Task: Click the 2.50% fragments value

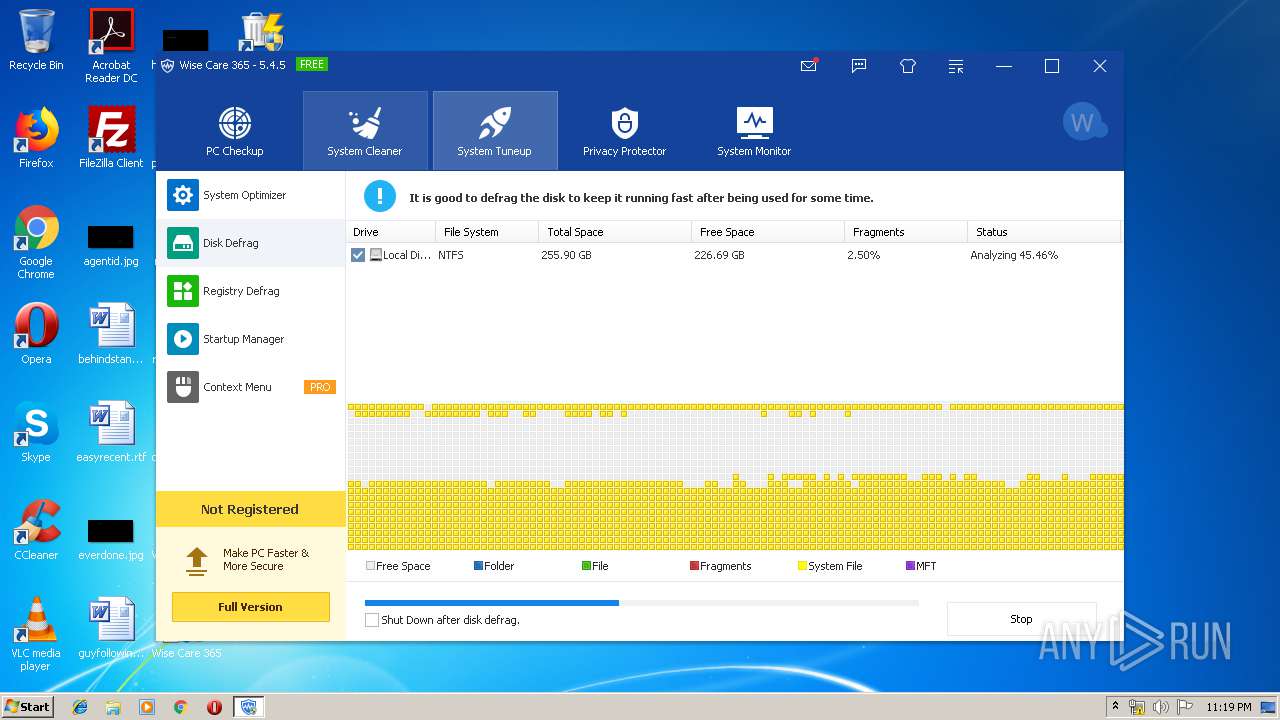Action: 864,255
